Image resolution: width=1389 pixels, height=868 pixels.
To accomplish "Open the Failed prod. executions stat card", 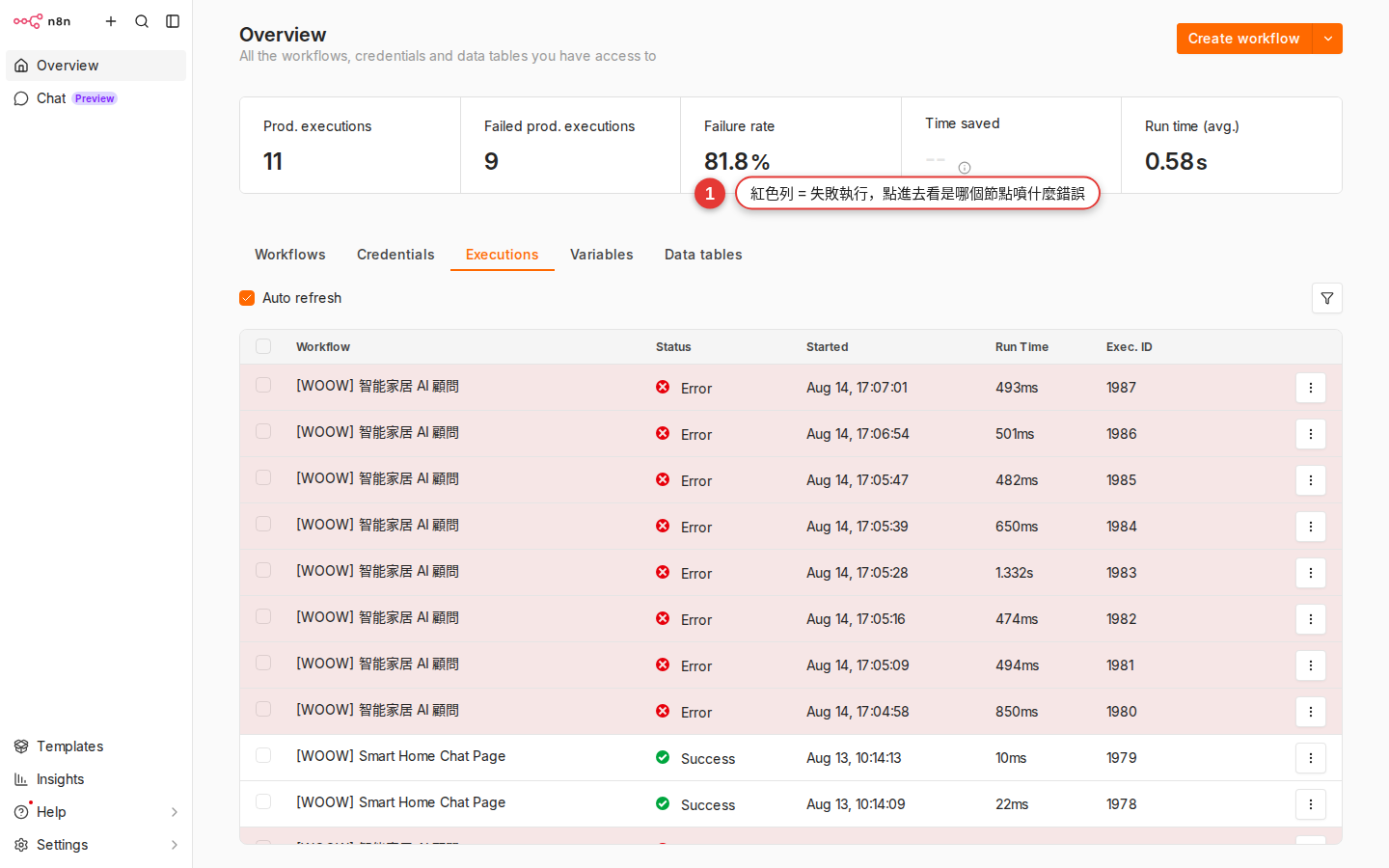I will 570,146.
